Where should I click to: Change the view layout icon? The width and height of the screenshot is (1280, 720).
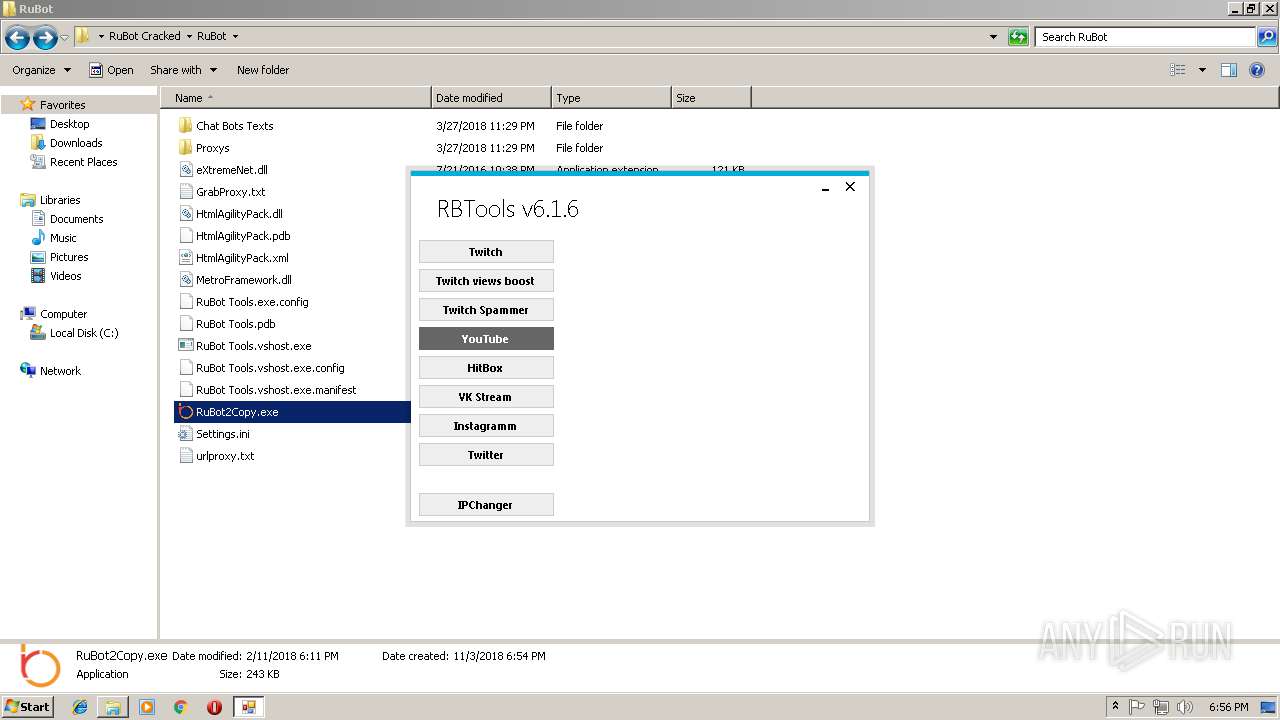click(x=1178, y=70)
